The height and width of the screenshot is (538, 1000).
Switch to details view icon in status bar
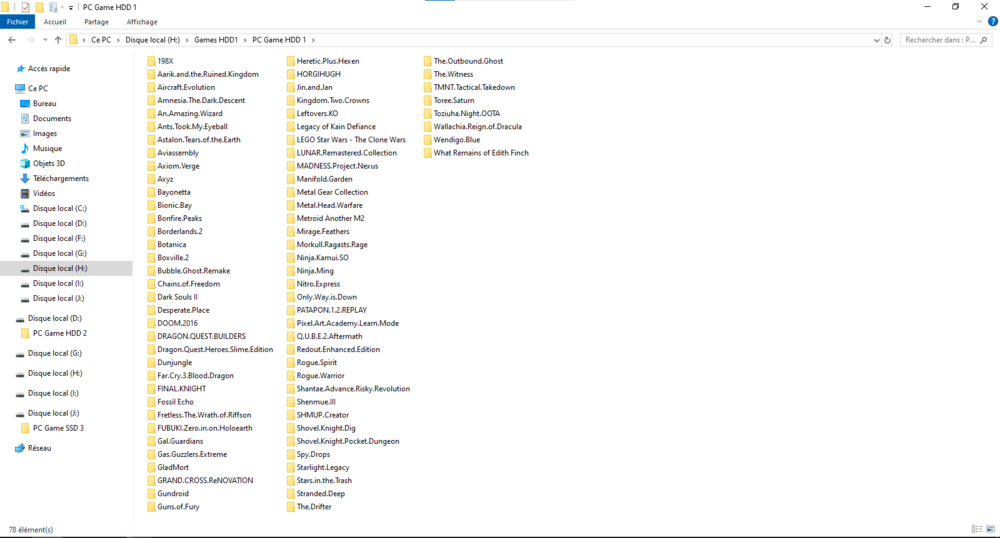pos(976,529)
